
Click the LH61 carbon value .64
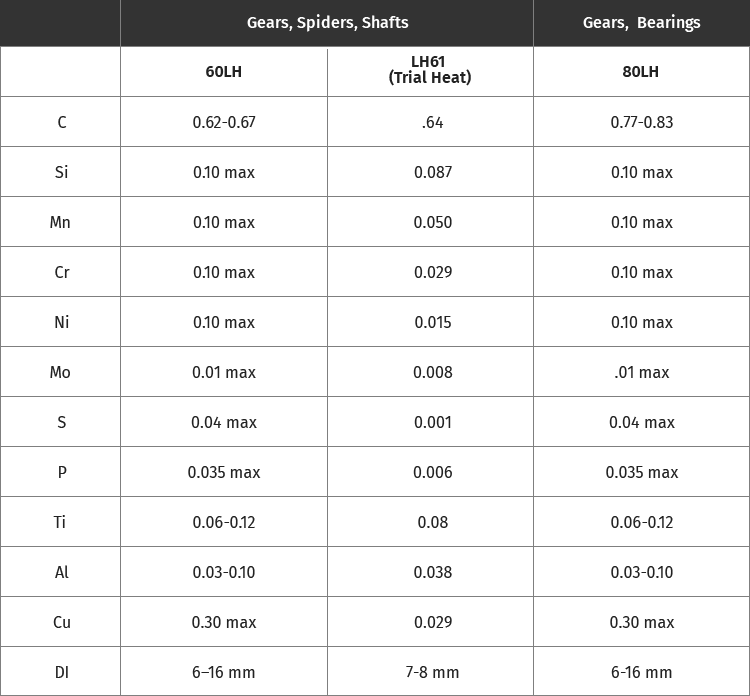click(432, 122)
